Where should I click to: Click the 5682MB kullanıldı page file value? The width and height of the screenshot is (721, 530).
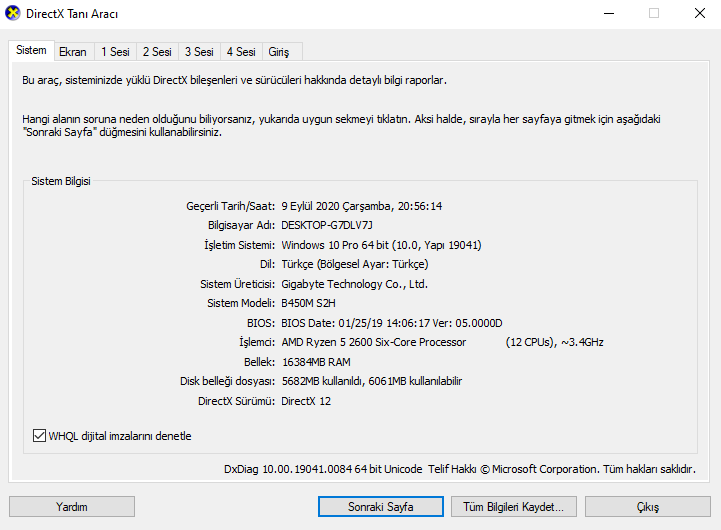coord(372,381)
